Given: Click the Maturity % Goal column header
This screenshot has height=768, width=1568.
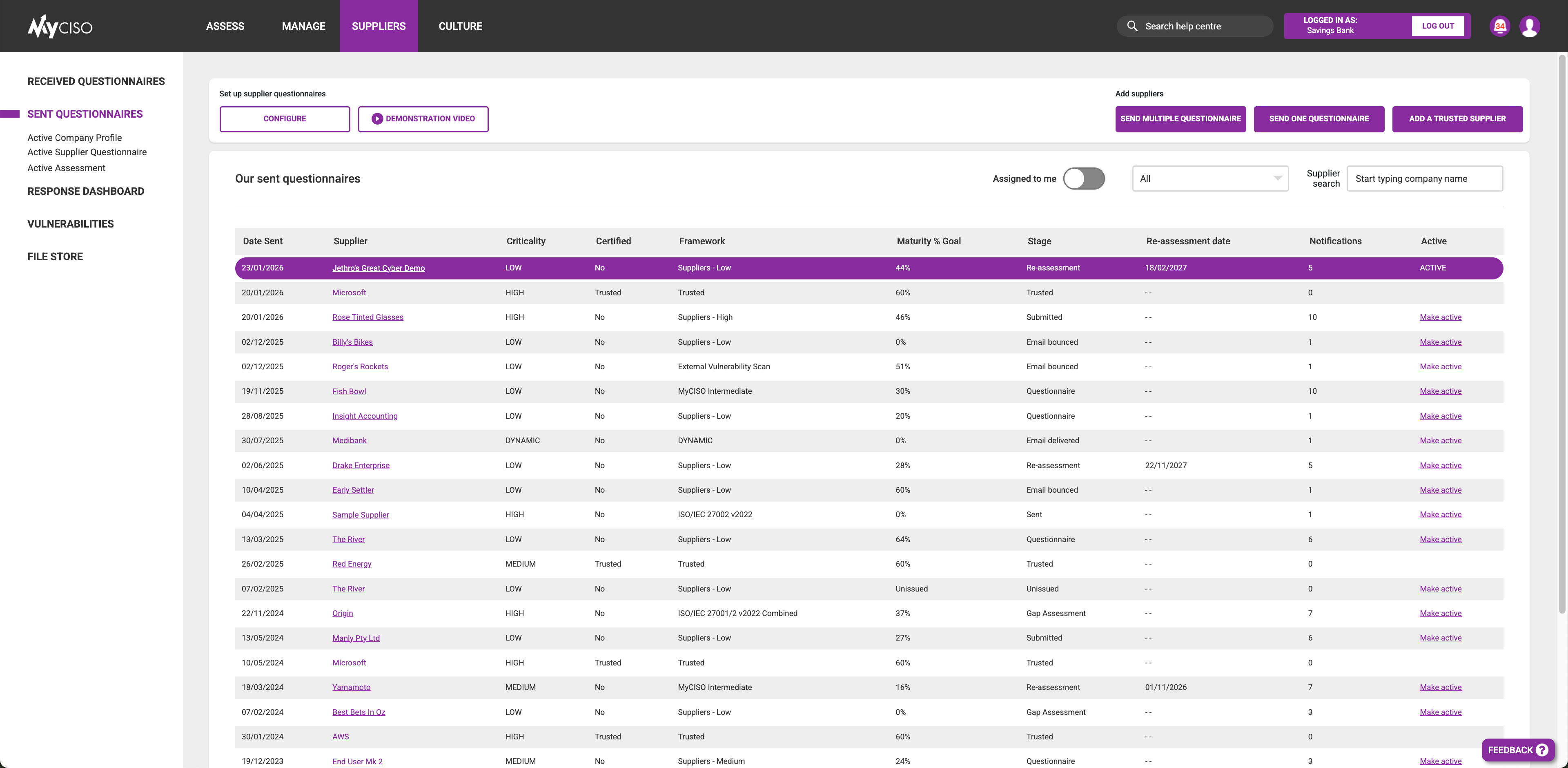Looking at the screenshot, I should 929,241.
